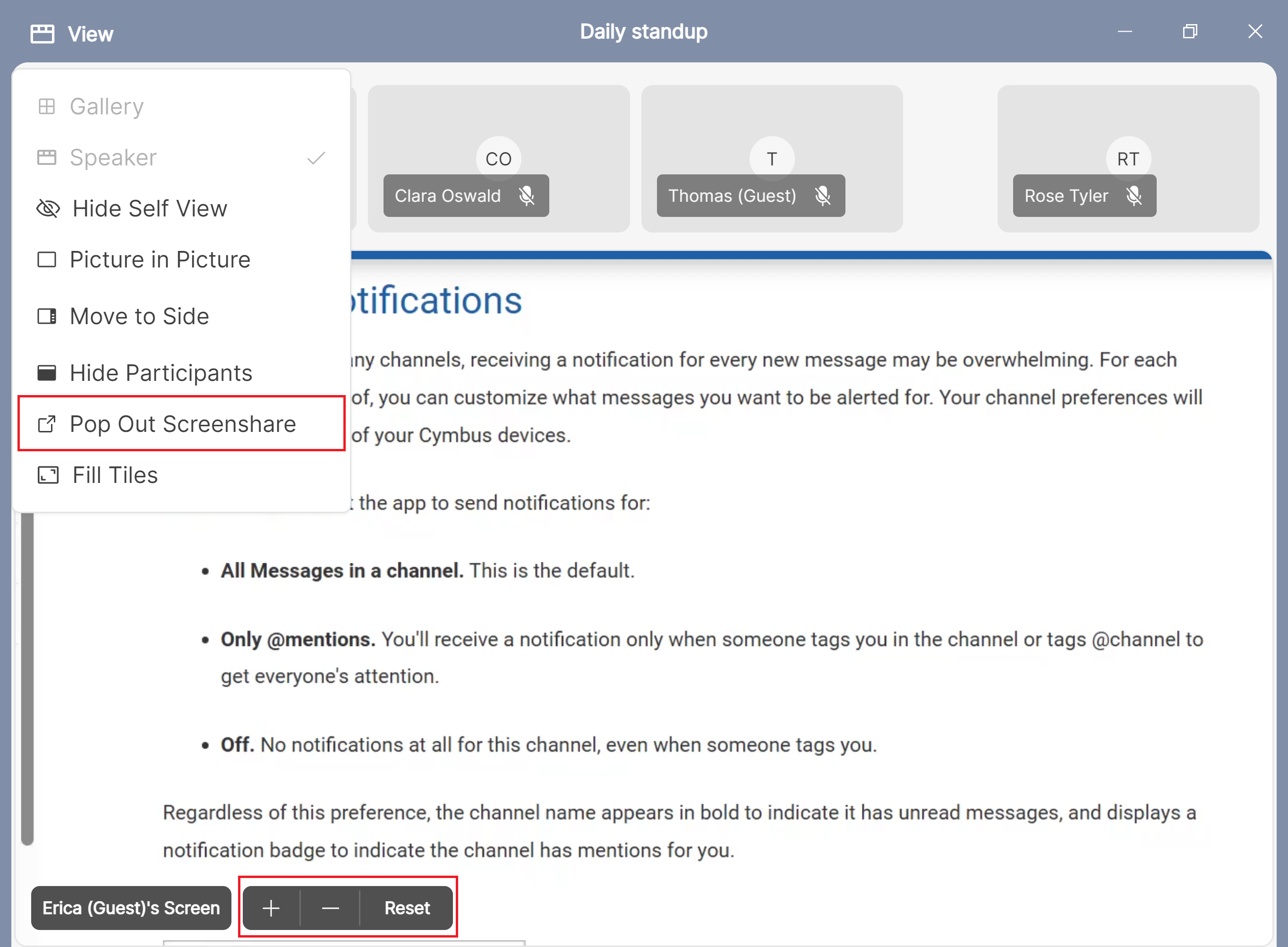The width and height of the screenshot is (1288, 947).
Task: Restore down the Daily standup window
Action: click(1190, 32)
